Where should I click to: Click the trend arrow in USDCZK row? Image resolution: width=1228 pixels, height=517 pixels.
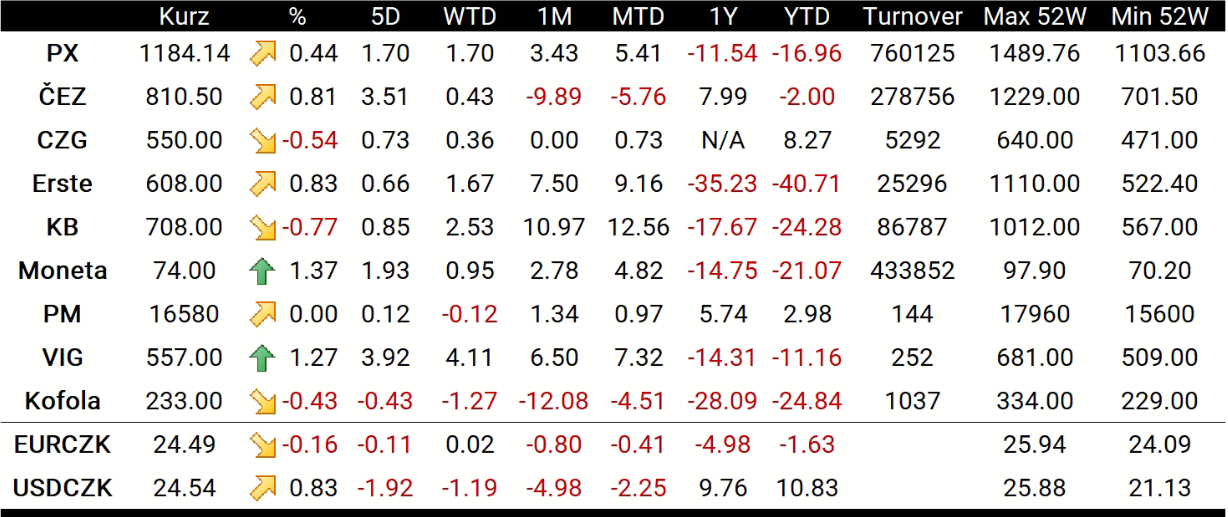tap(264, 489)
